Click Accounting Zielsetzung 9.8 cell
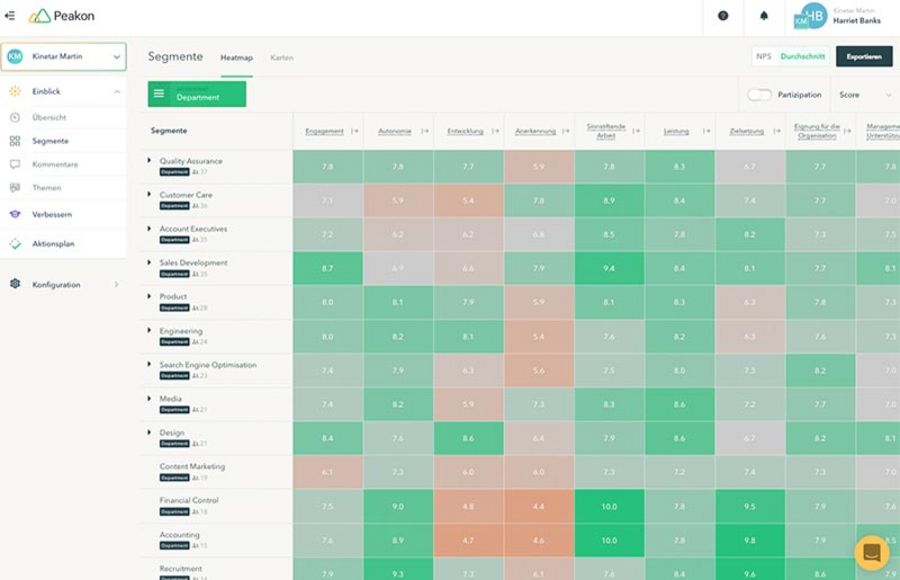 750,540
